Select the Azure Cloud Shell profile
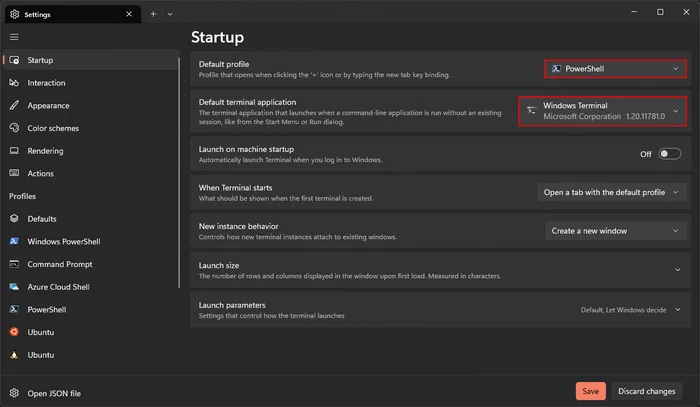The image size is (700, 407). (x=89, y=287)
